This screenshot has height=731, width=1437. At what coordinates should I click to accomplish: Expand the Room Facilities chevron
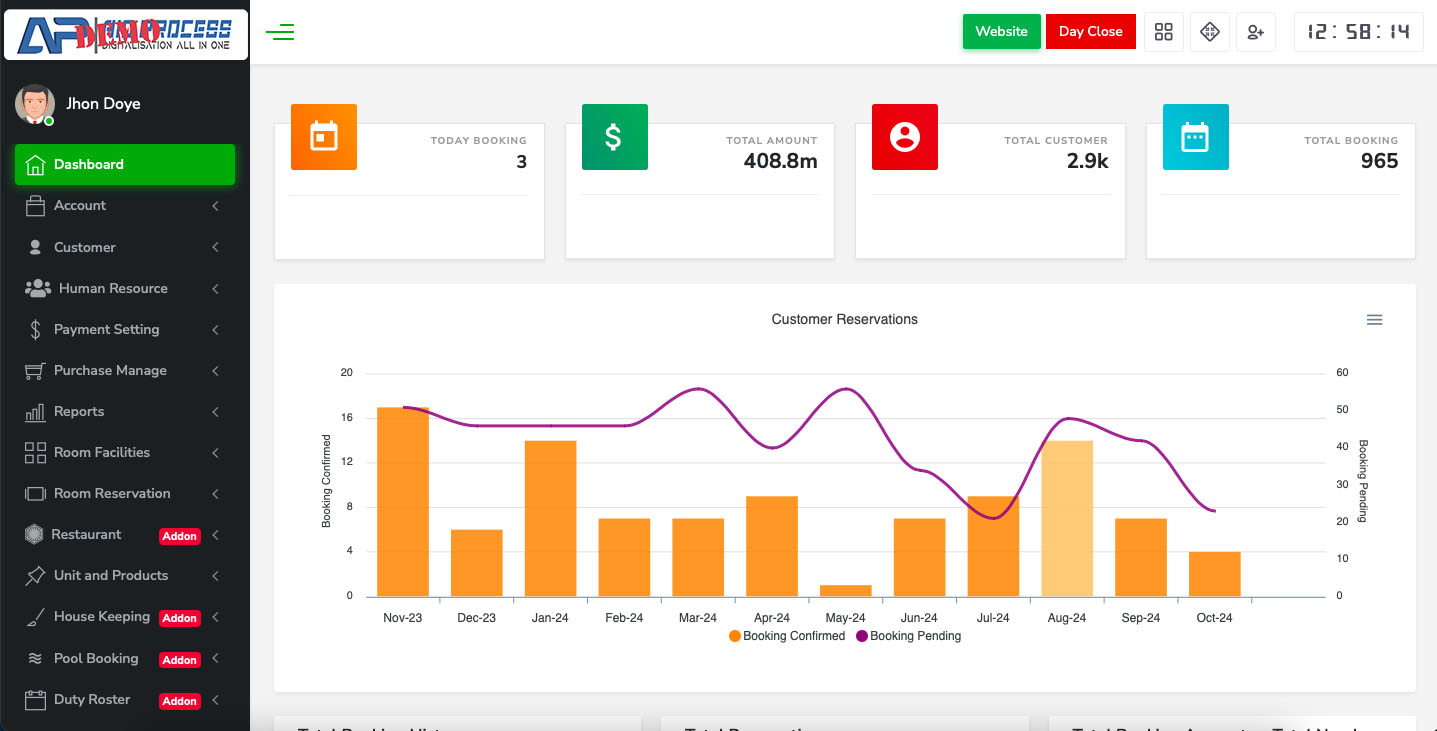(x=215, y=453)
